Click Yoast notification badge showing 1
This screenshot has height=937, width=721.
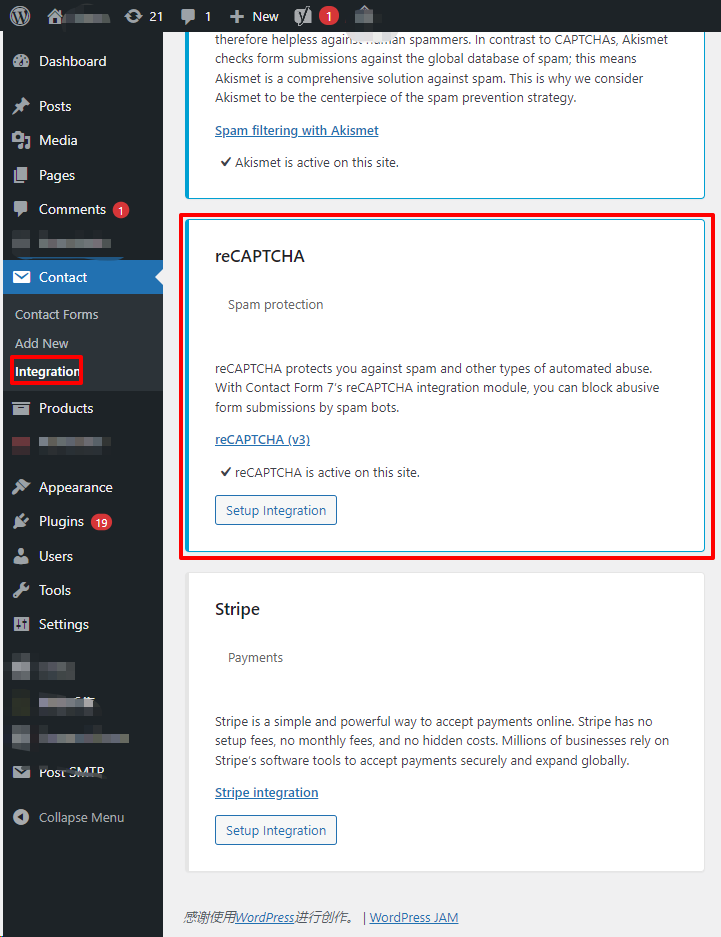(329, 16)
